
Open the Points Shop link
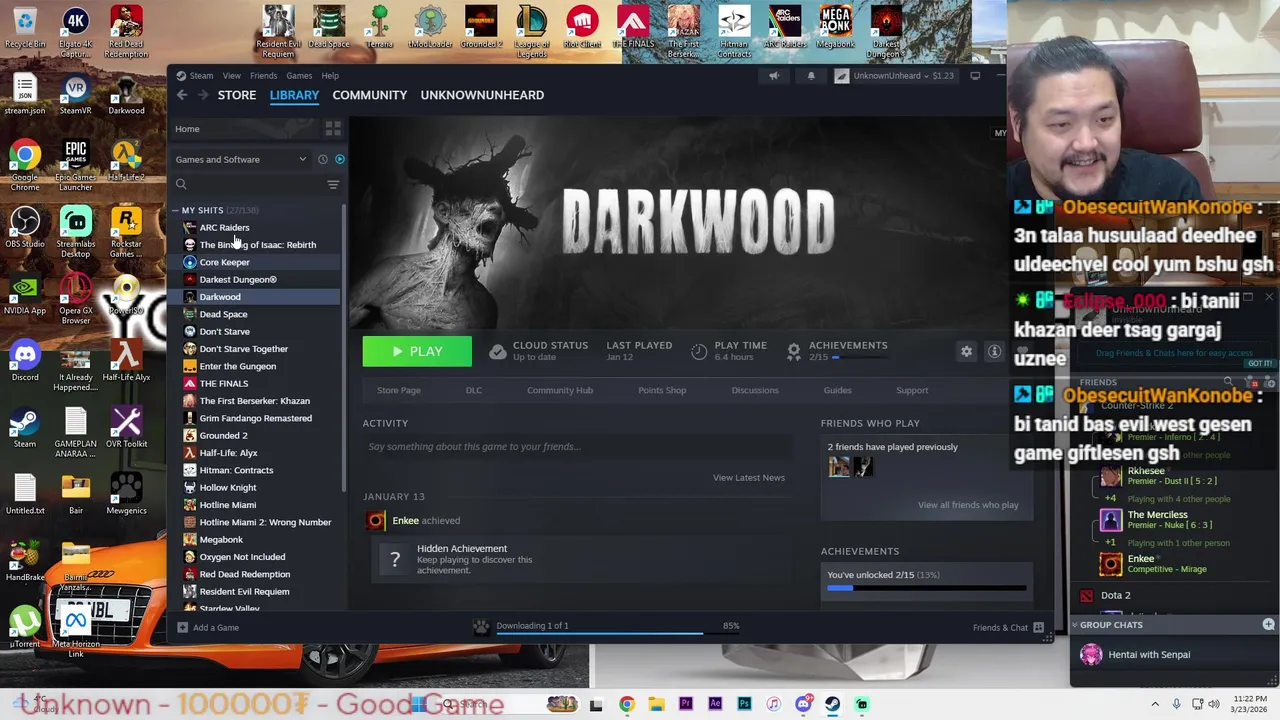(662, 390)
